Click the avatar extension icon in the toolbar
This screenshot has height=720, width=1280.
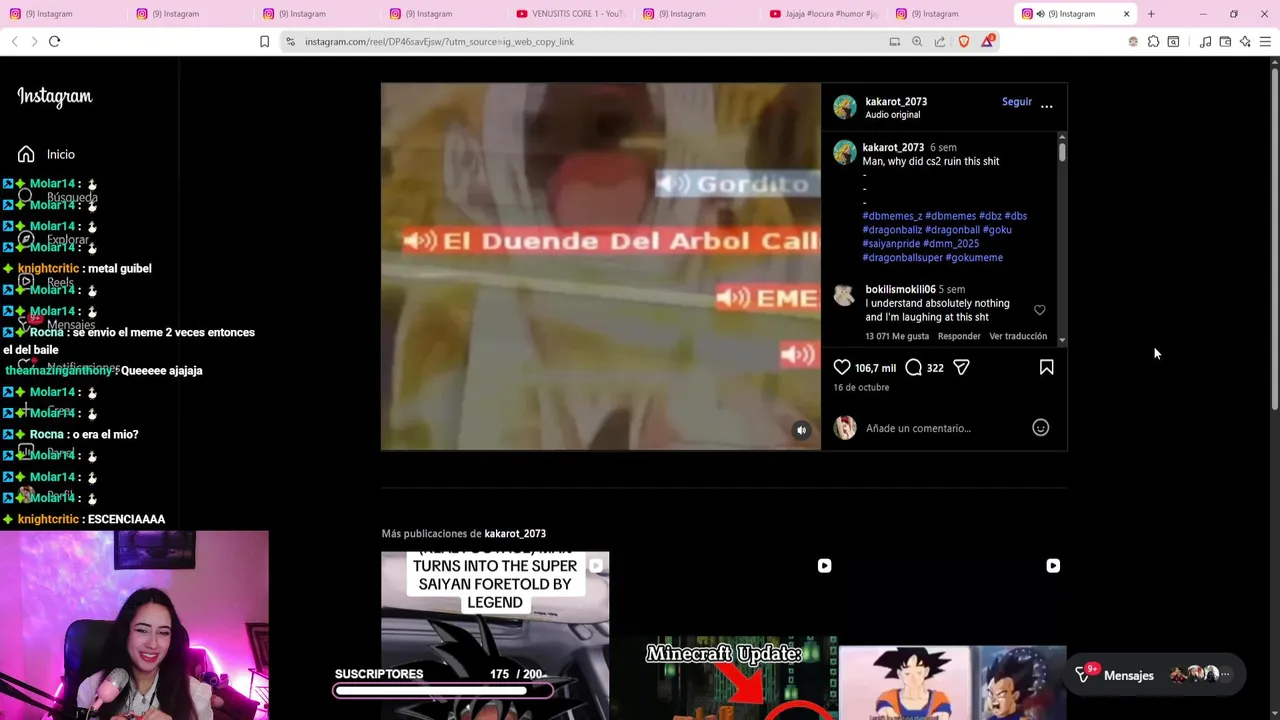pos(1133,41)
